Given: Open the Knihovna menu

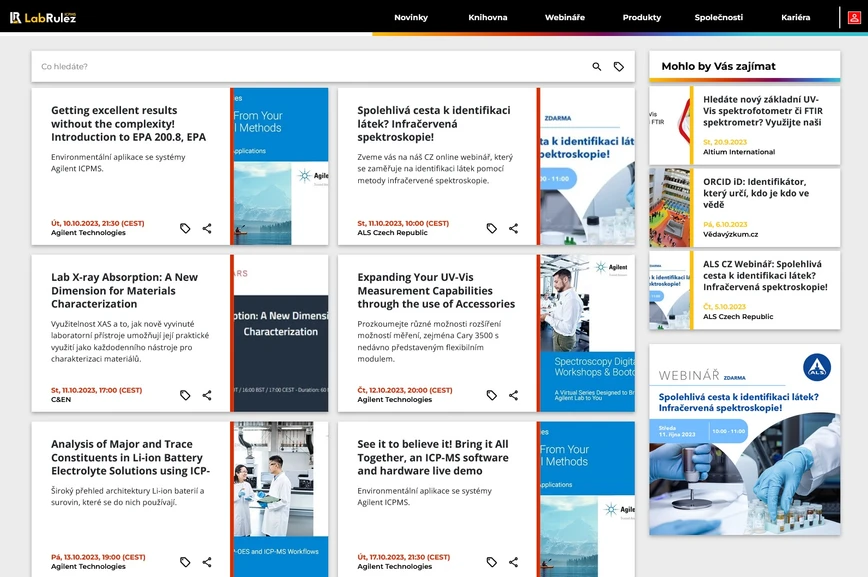Looking at the screenshot, I should point(488,17).
